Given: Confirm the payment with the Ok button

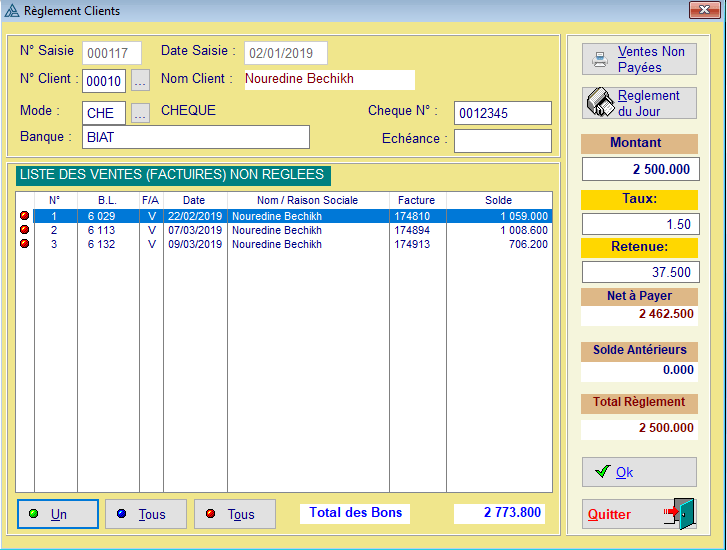Looking at the screenshot, I should pos(639,472).
